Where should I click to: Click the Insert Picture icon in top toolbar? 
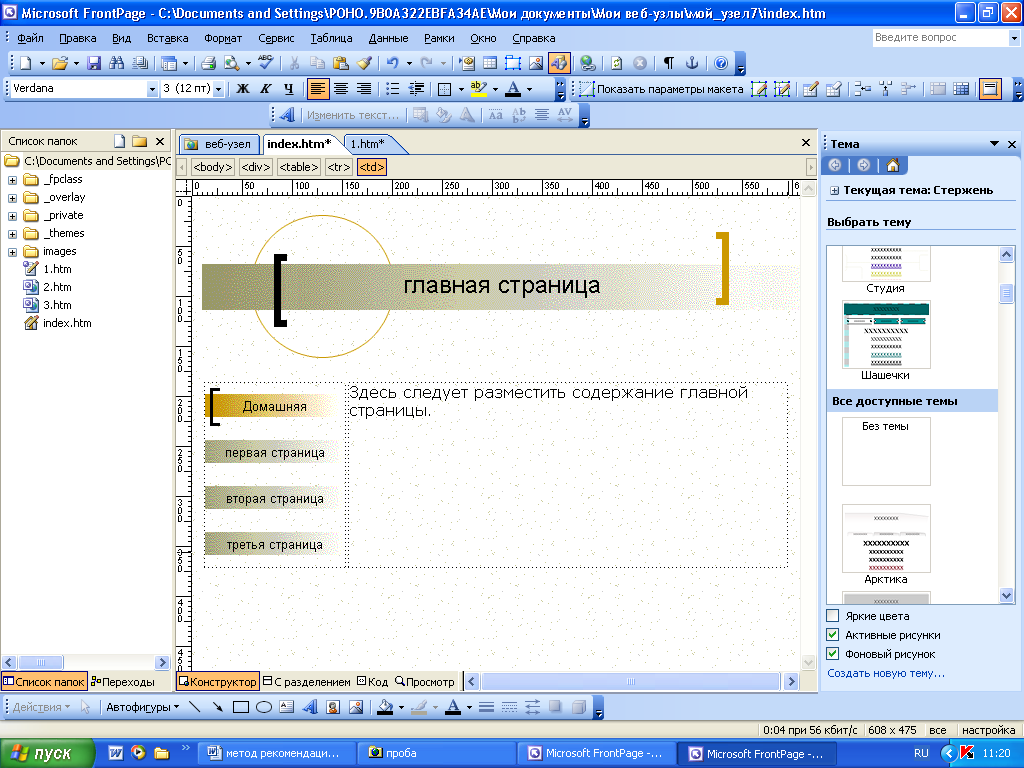(536, 63)
